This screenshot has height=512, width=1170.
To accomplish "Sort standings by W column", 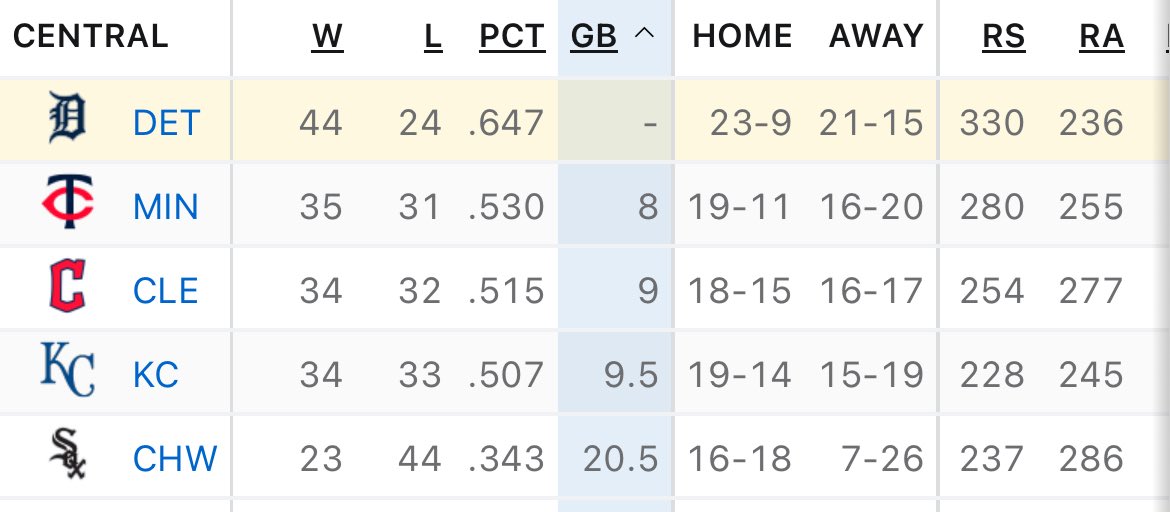I will pyautogui.click(x=328, y=36).
